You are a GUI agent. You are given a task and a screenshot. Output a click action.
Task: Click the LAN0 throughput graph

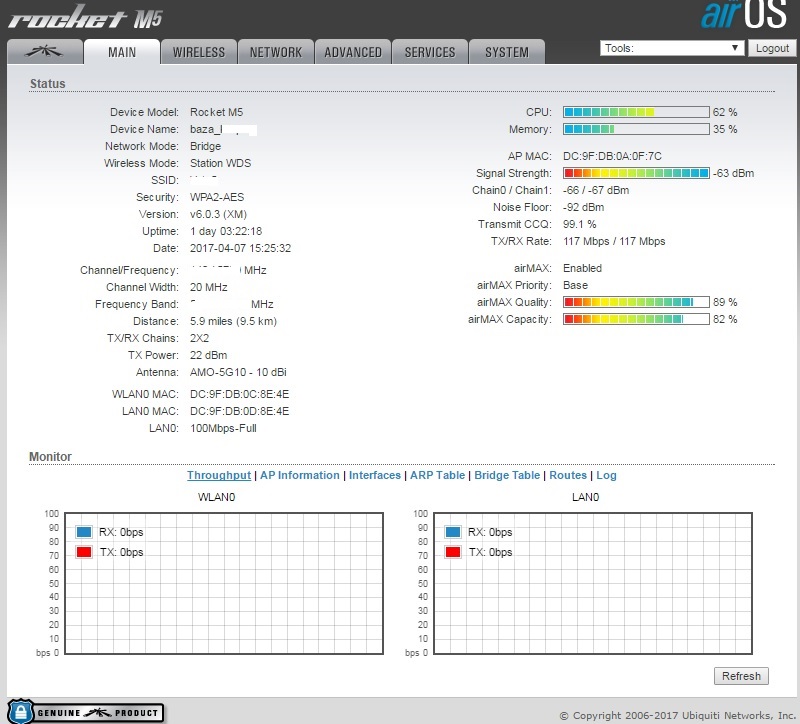(593, 583)
